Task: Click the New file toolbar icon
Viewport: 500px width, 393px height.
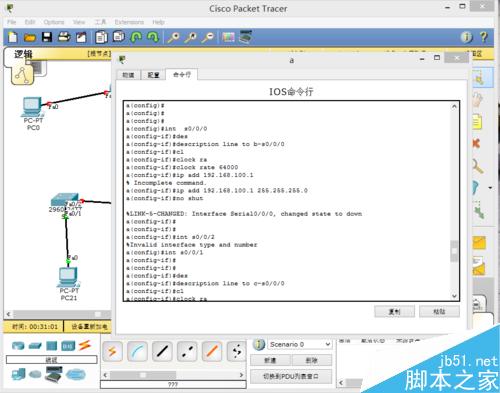Action: pyautogui.click(x=13, y=37)
